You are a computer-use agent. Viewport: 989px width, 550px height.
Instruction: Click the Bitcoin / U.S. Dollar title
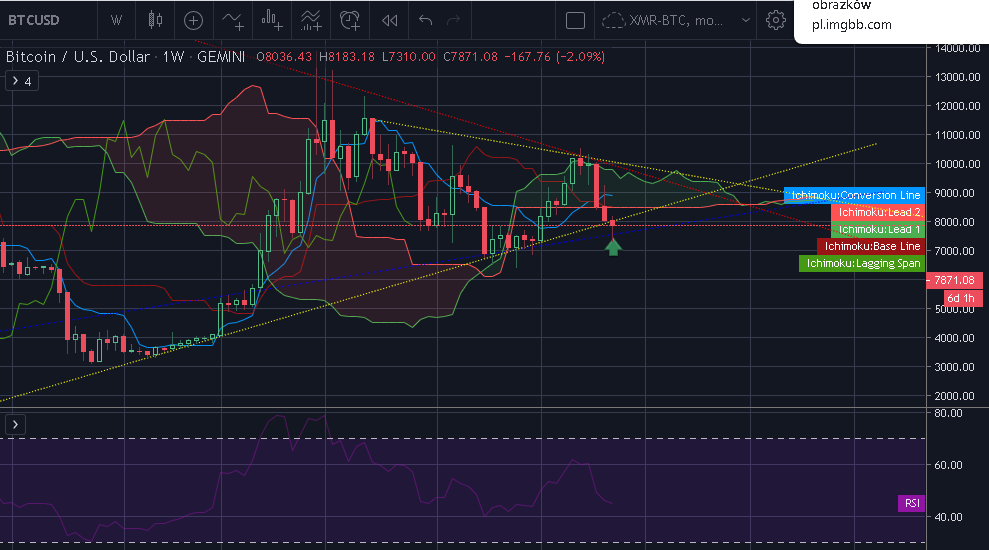click(x=78, y=57)
